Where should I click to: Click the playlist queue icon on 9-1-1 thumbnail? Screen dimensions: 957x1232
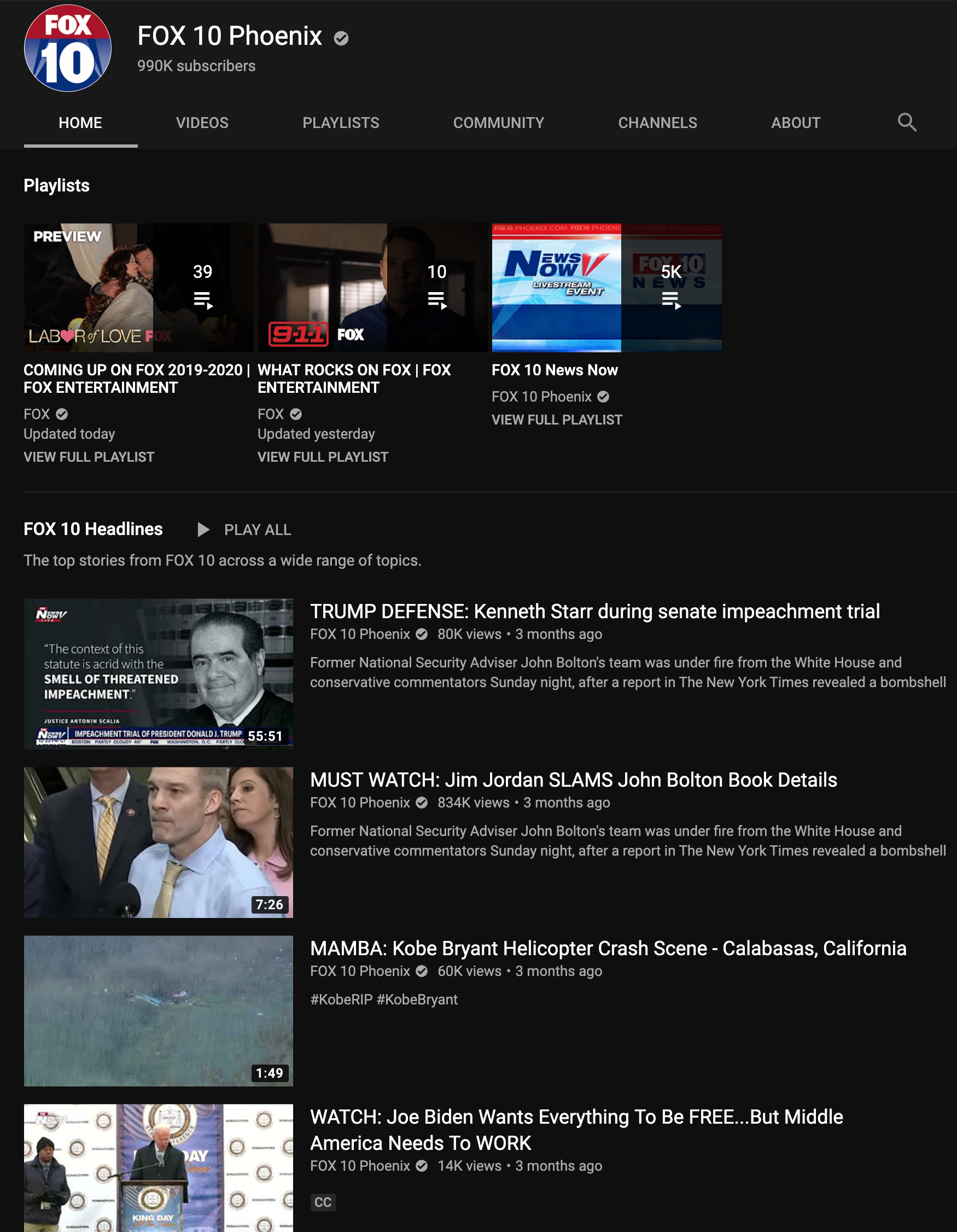tap(437, 300)
